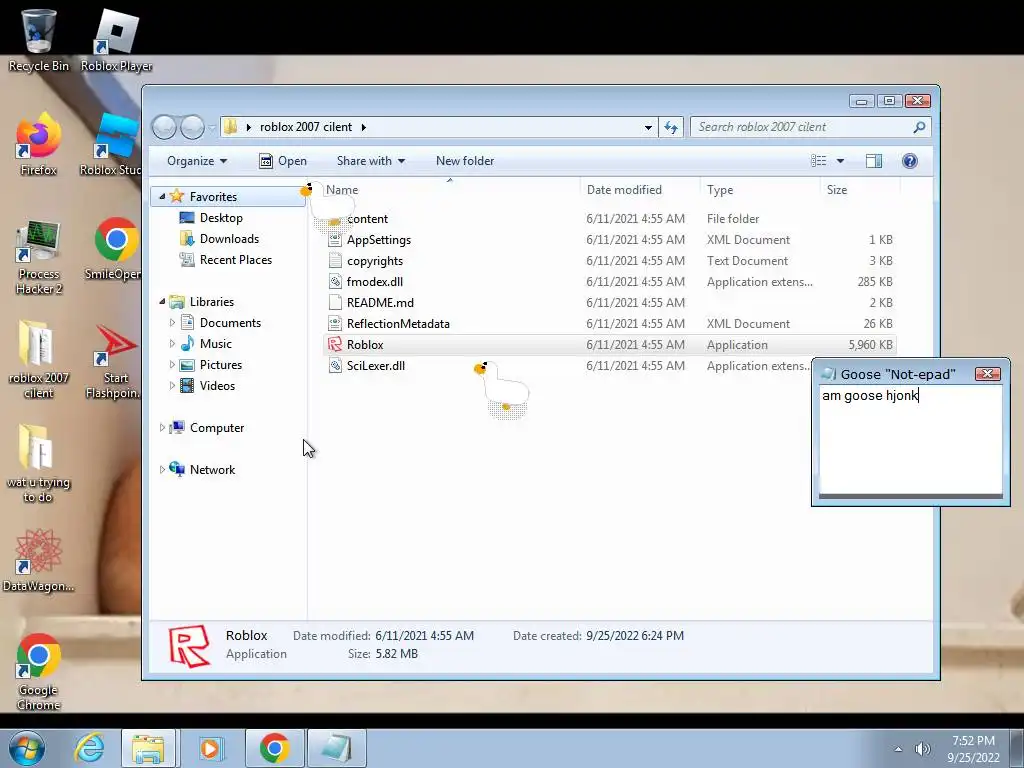The image size is (1024, 768).
Task: Select Desktop under Favorites
Action: [221, 217]
